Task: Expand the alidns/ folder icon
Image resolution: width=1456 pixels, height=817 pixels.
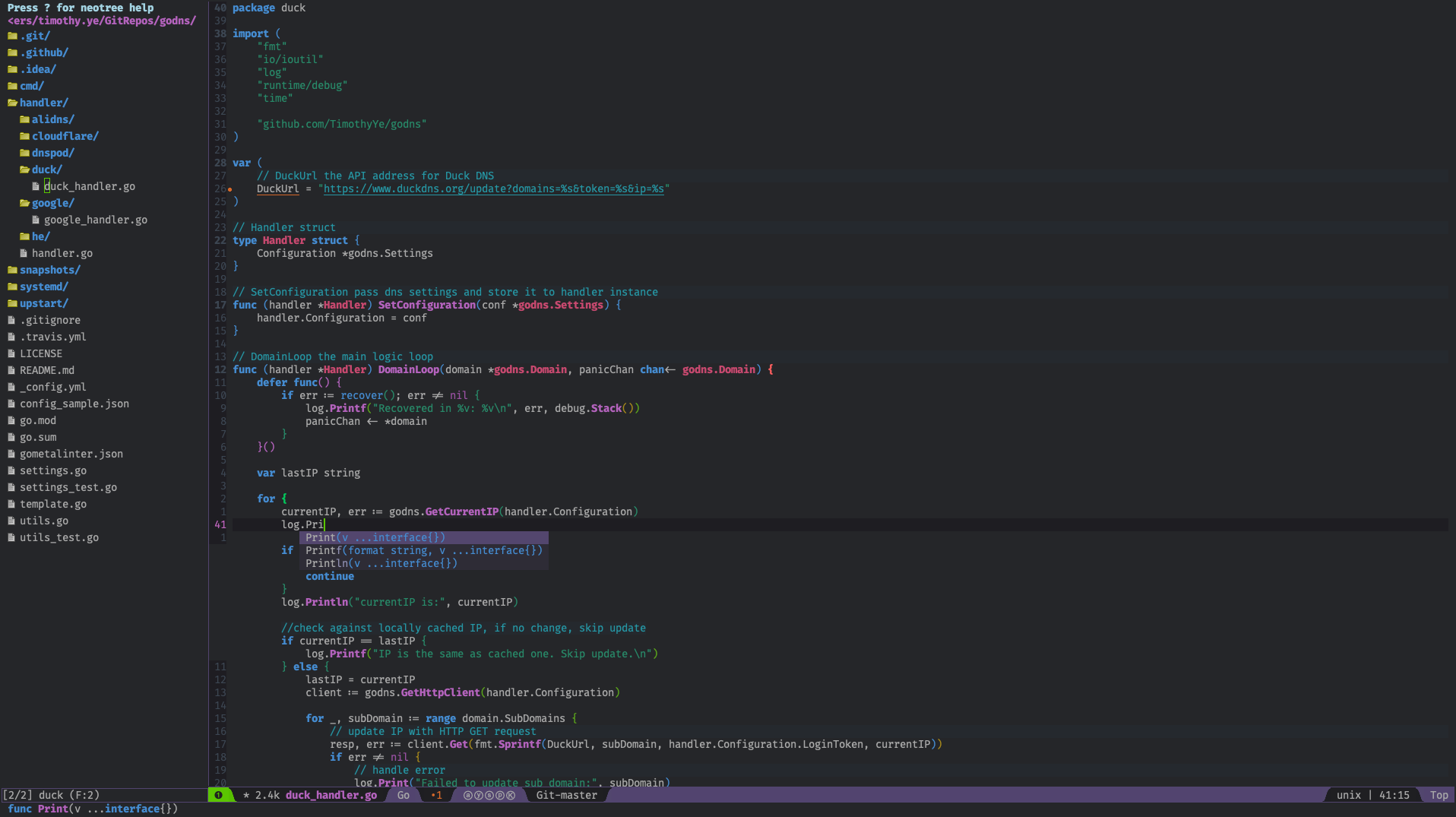Action: click(24, 119)
